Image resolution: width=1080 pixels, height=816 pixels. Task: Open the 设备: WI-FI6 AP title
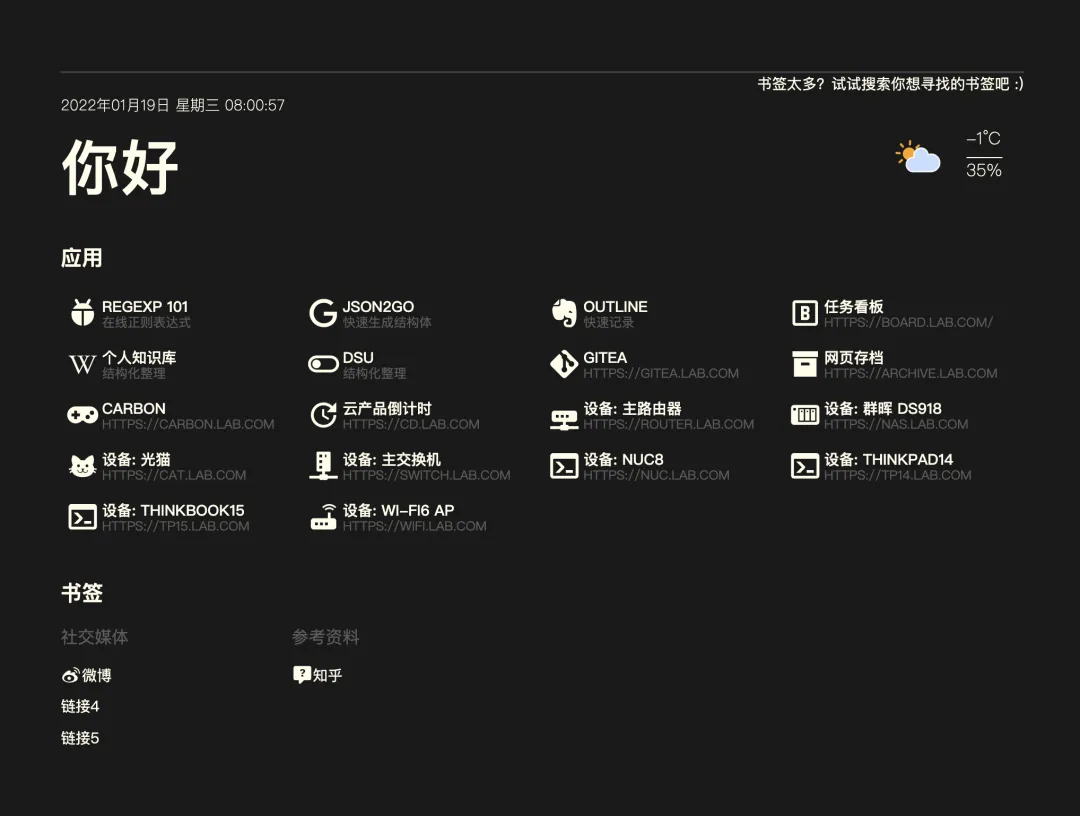click(398, 510)
